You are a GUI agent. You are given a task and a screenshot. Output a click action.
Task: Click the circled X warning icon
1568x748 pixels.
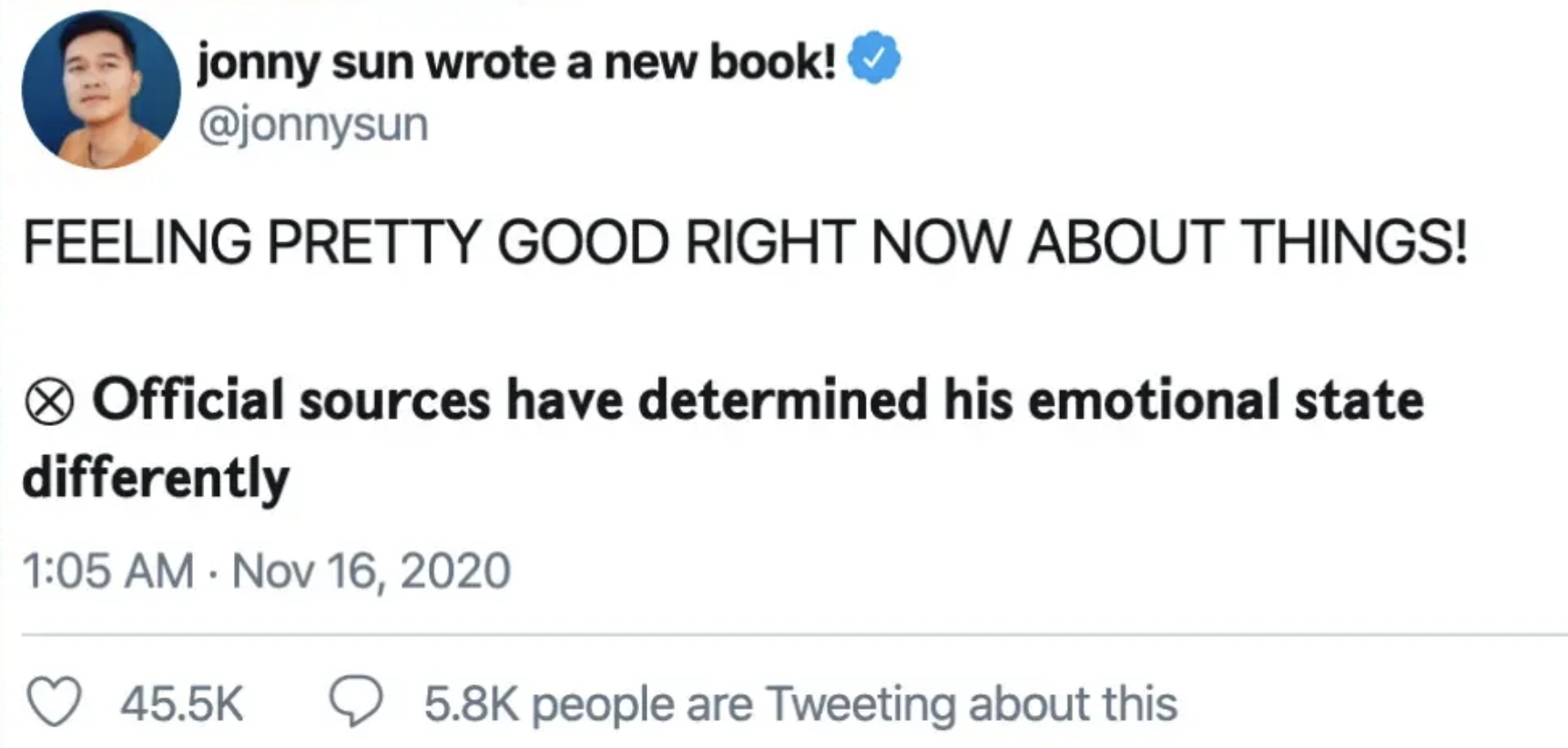tap(49, 403)
